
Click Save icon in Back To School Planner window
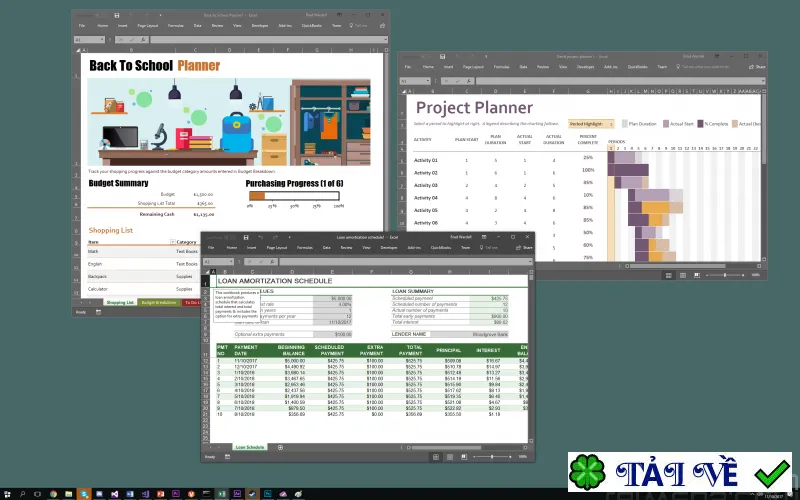[x=117, y=15]
